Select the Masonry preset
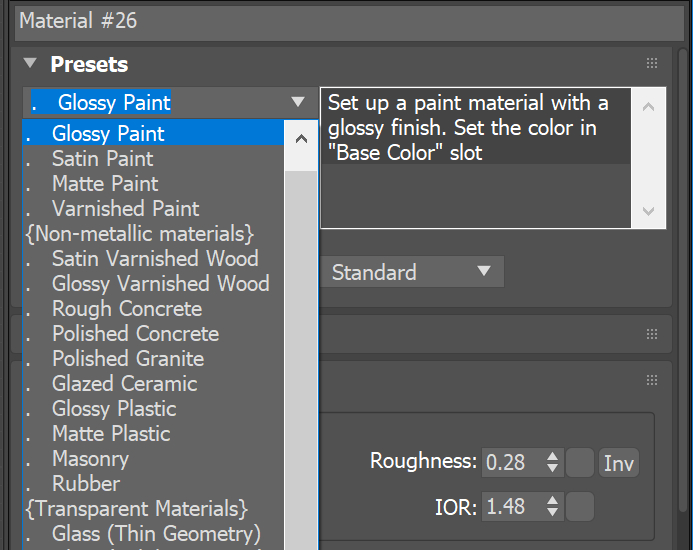The image size is (693, 550). [x=153, y=458]
